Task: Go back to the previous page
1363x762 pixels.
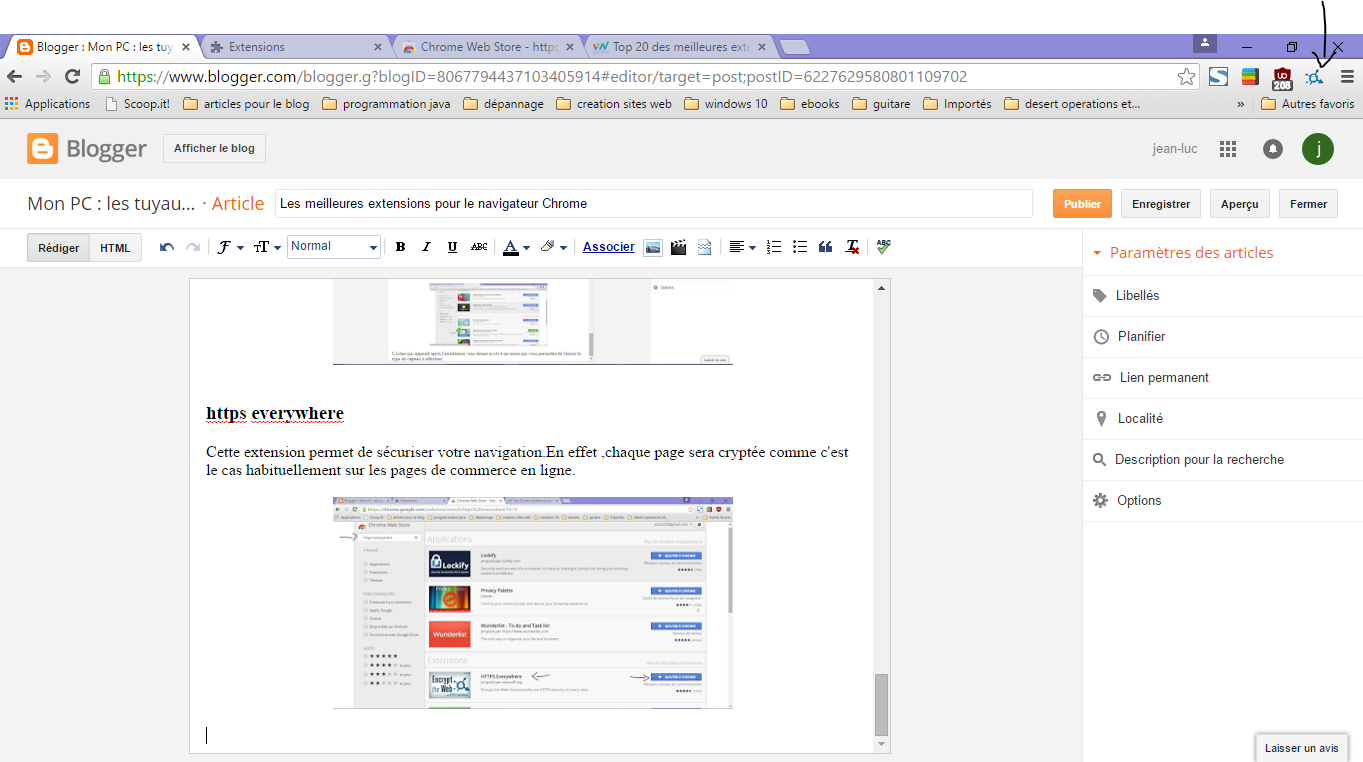Action: point(15,77)
